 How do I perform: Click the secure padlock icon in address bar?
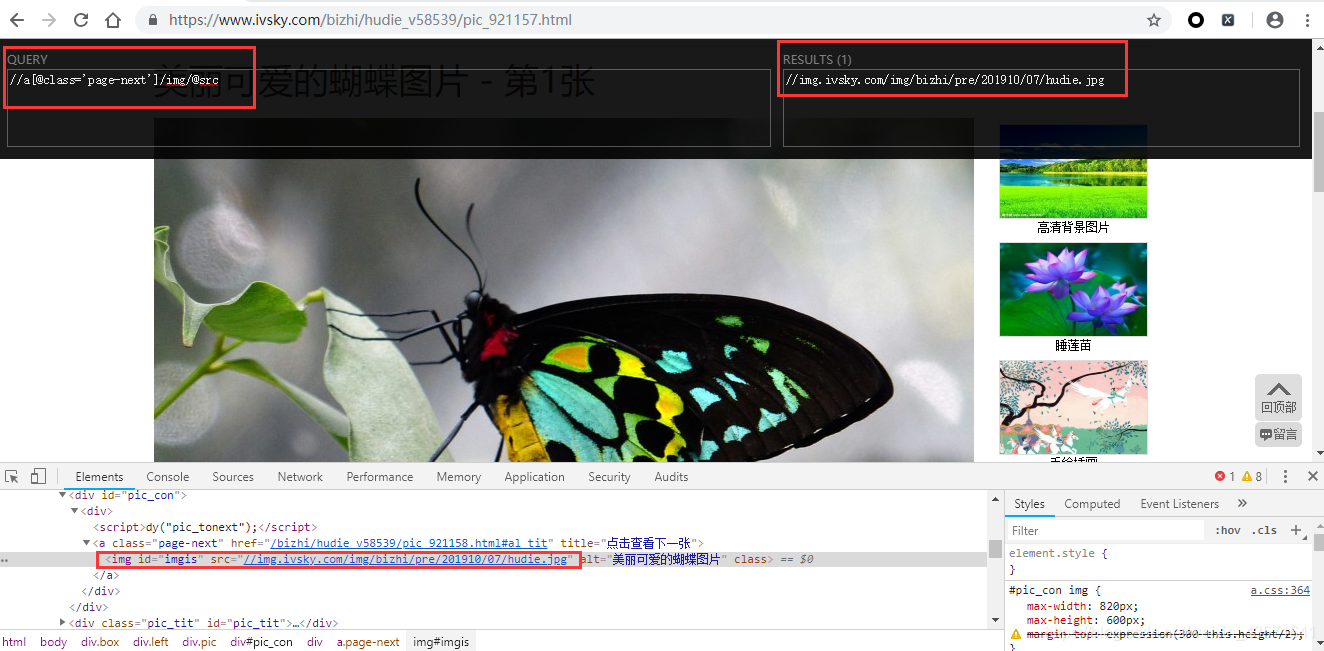[x=153, y=20]
